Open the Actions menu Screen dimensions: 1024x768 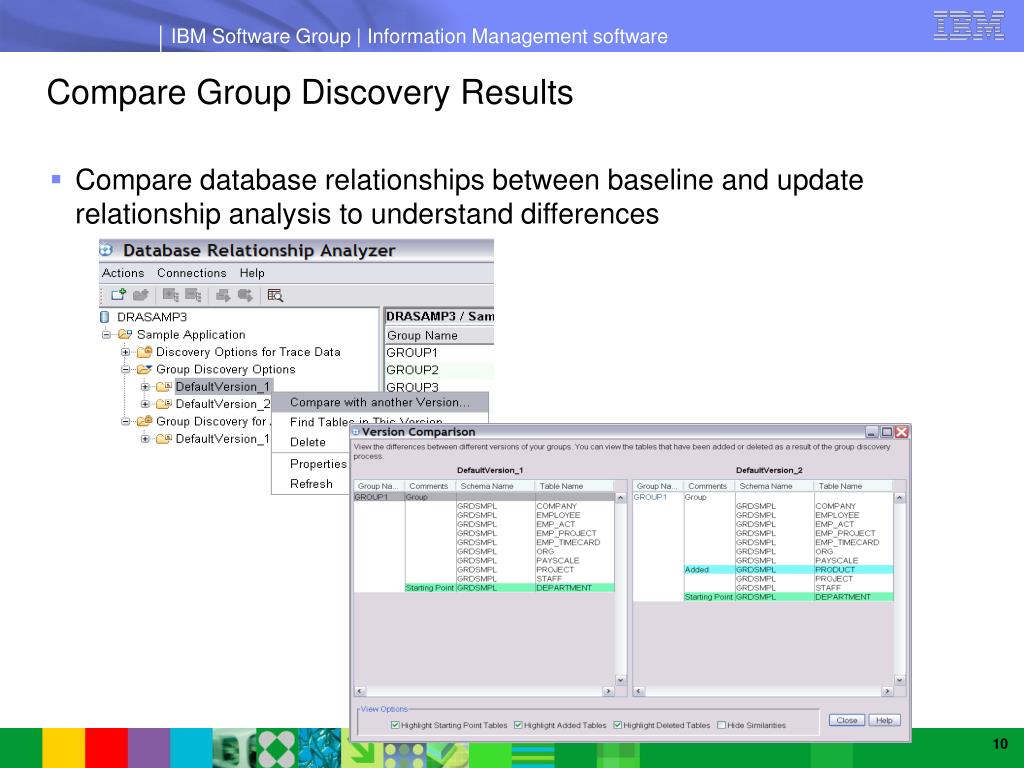[123, 273]
